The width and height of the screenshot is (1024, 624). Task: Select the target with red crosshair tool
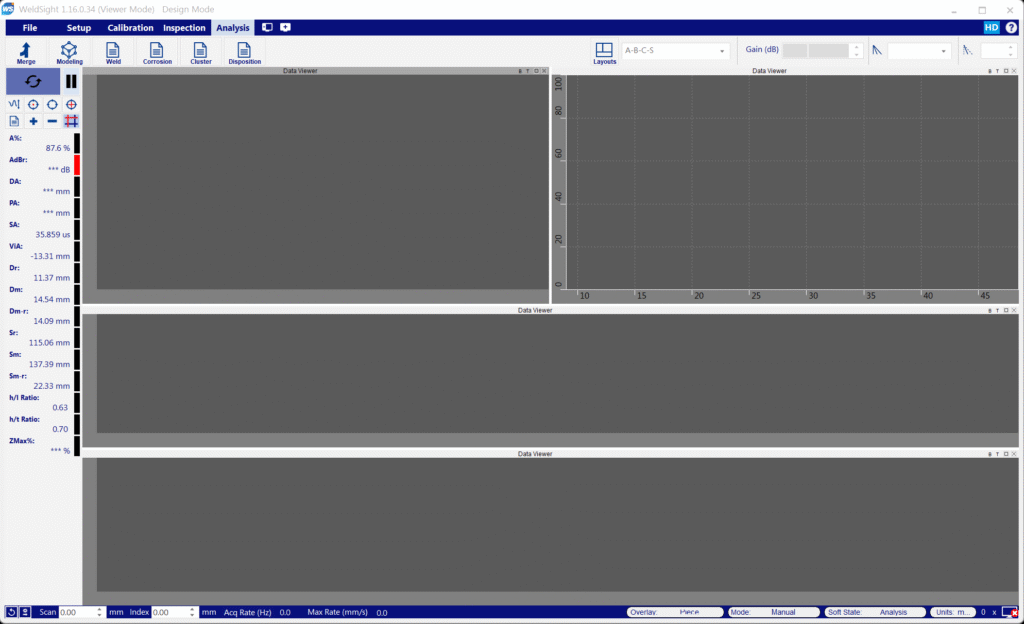coord(71,104)
